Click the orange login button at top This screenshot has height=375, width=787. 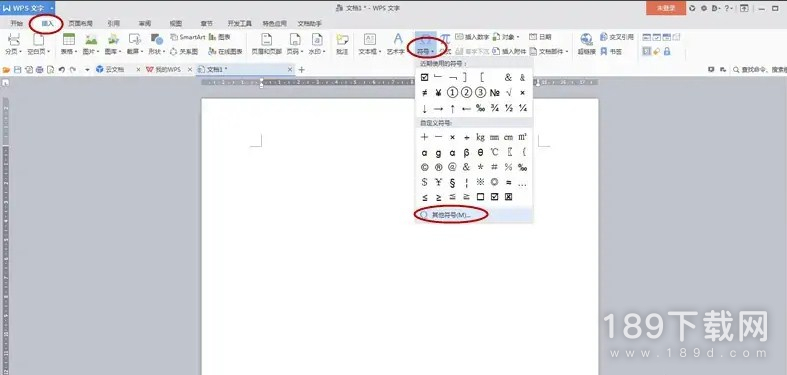(x=666, y=8)
